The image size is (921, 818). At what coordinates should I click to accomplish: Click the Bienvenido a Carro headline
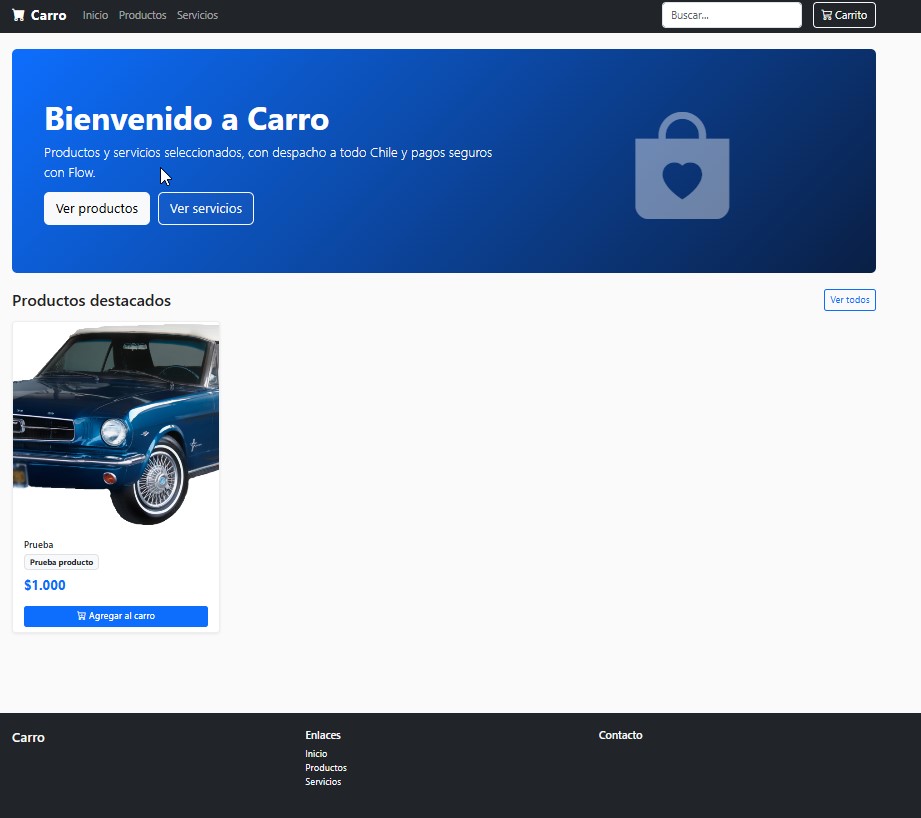(x=187, y=119)
